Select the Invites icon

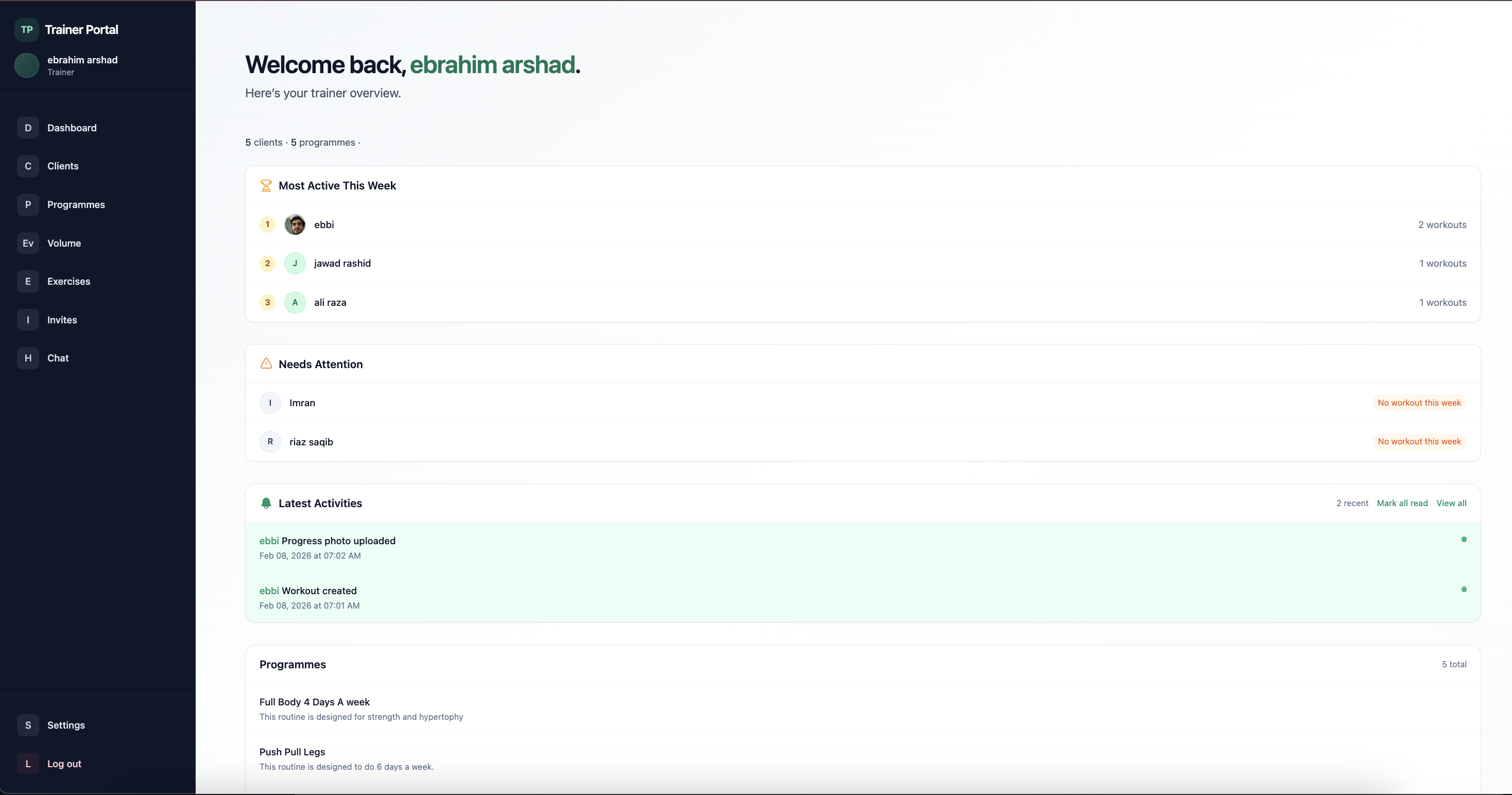click(x=28, y=320)
